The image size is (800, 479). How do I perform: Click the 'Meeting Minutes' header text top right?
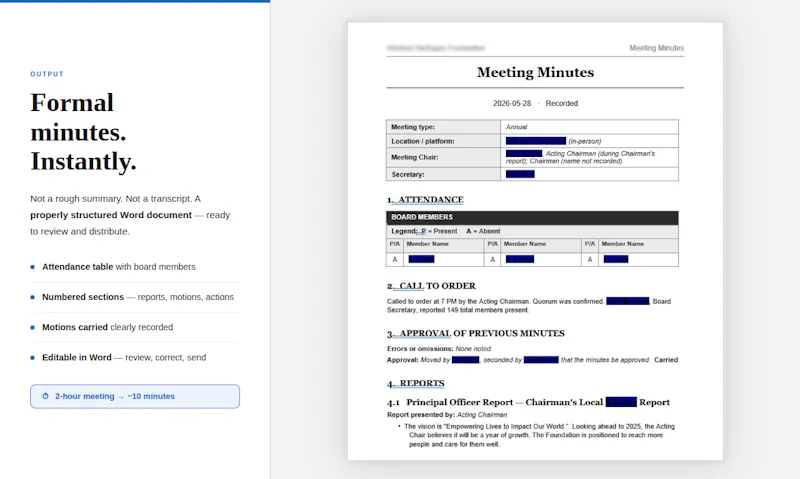click(656, 48)
